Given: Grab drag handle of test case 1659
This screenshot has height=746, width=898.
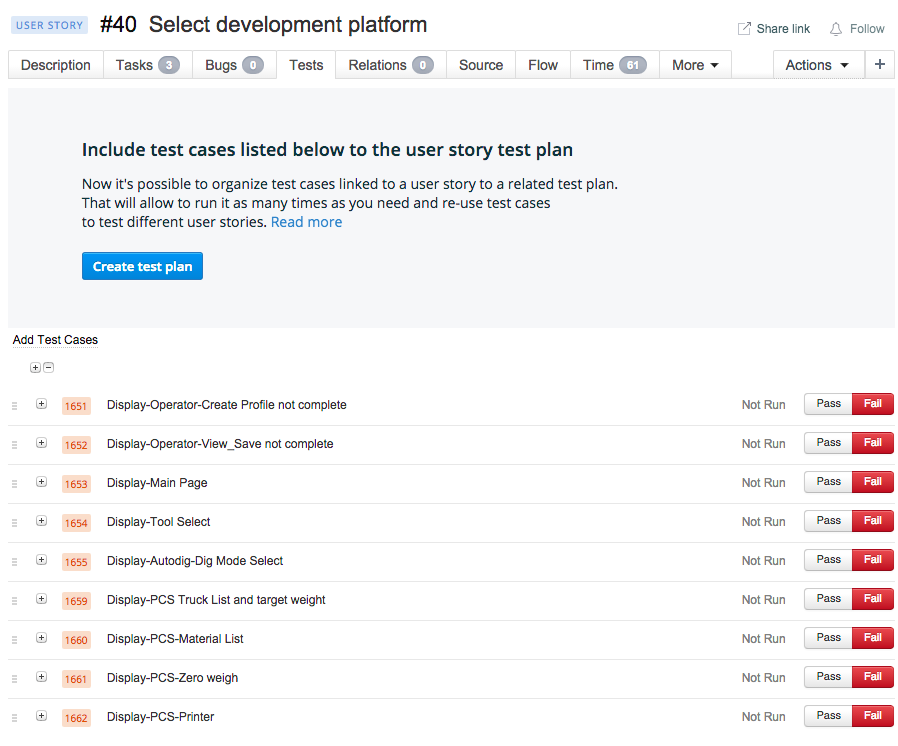Looking at the screenshot, I should (x=15, y=601).
